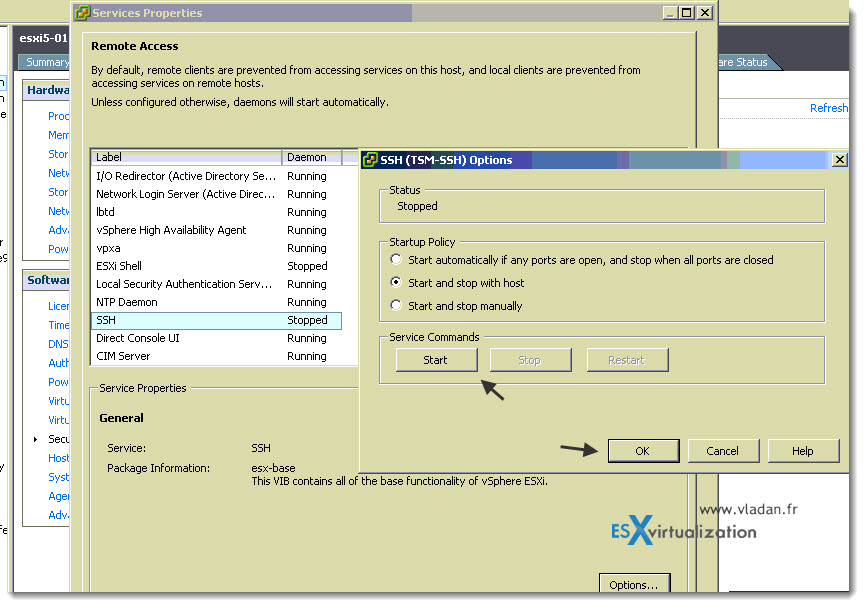Select the vpxa service row
Viewport: 864px width, 607px height.
(x=217, y=248)
